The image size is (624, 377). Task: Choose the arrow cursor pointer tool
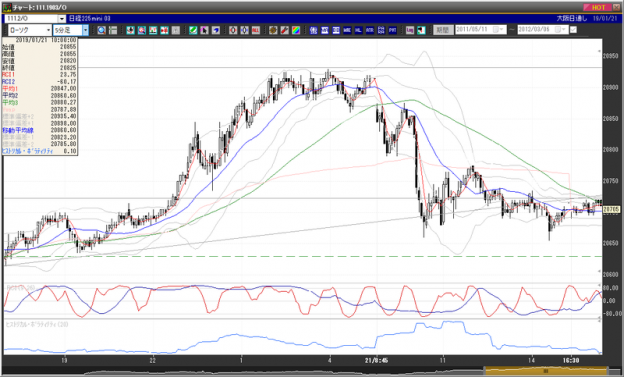coord(205,30)
